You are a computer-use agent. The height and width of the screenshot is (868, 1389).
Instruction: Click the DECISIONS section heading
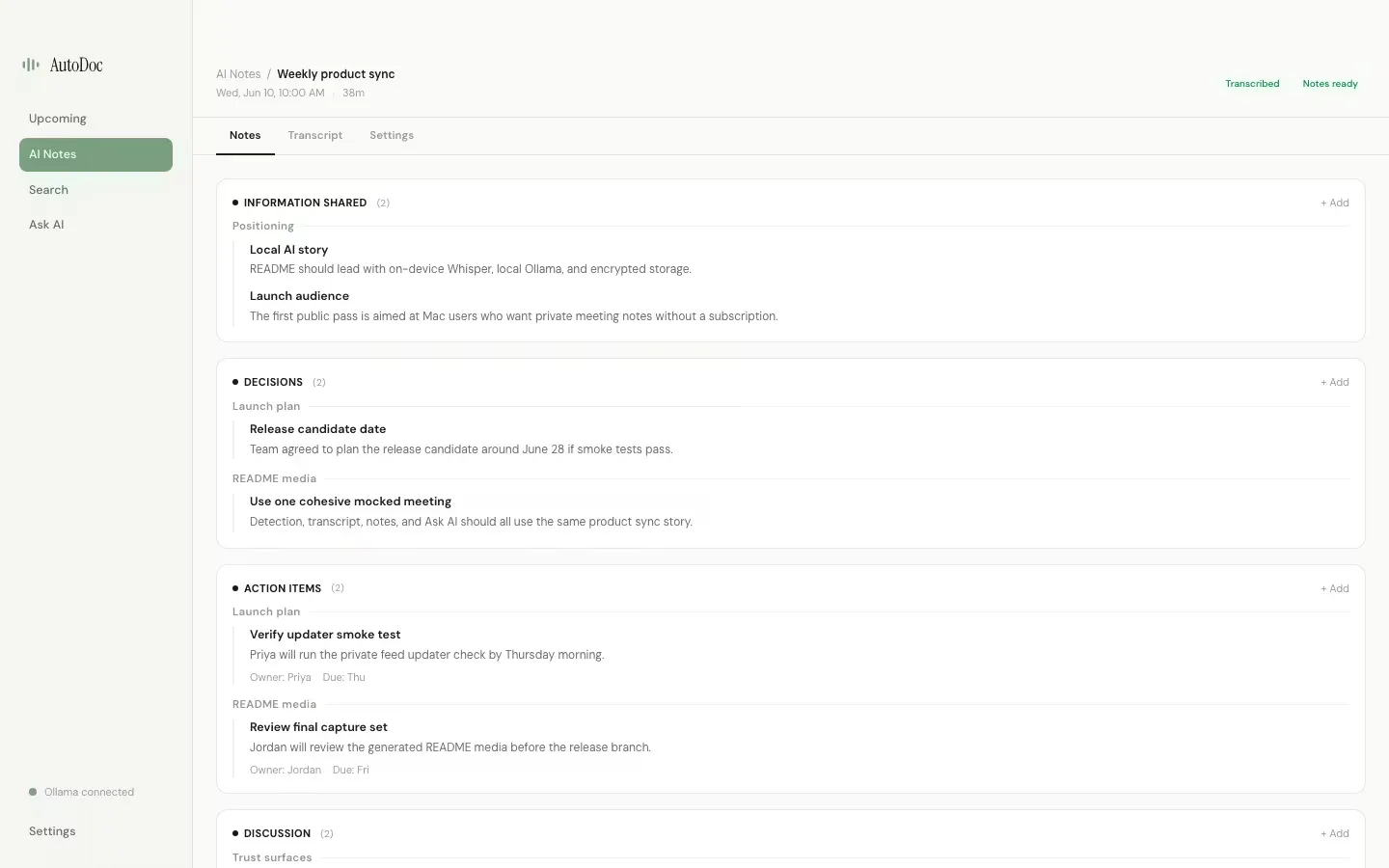coord(273,382)
